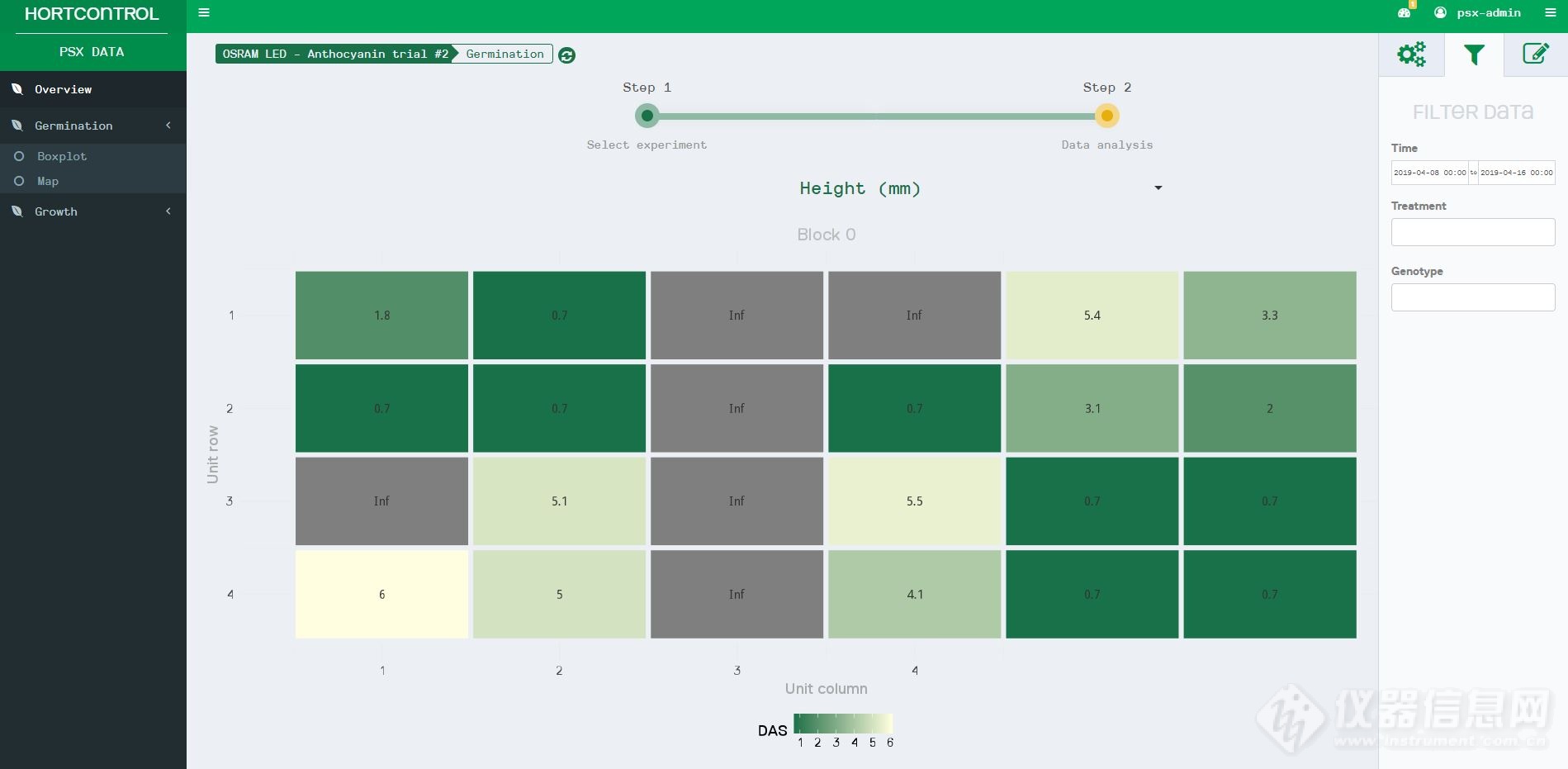Open the top-right hamburger control menu
1568x769 pixels.
pyautogui.click(x=1550, y=12)
